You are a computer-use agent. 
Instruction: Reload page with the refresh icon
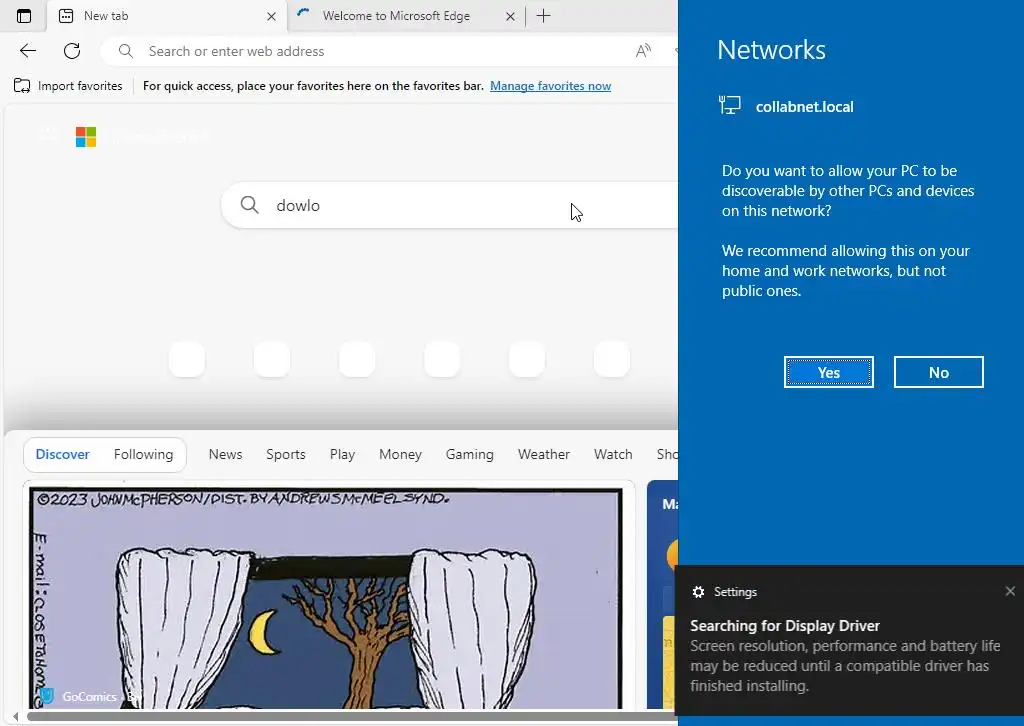[72, 51]
